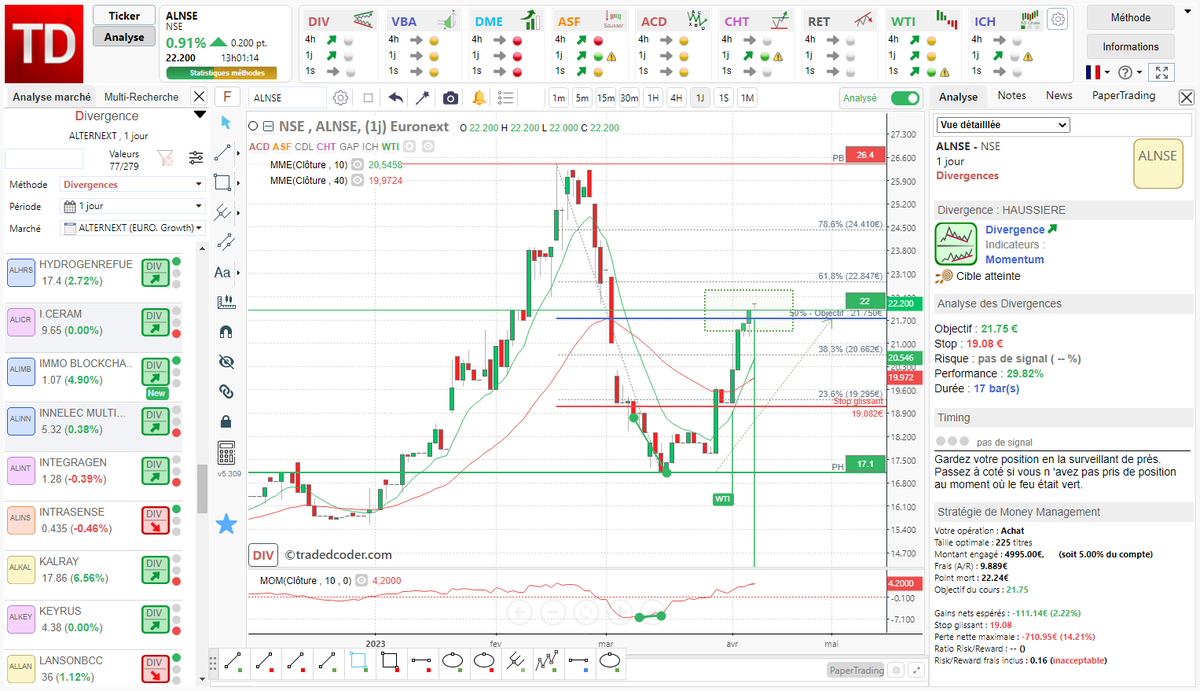The height and width of the screenshot is (691, 1200).
Task: Click the crossed-out filter funnel icon
Action: point(166,157)
